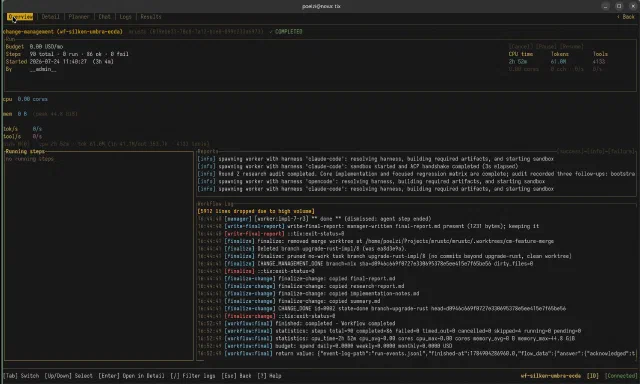Click log line 'finished: completed - Workflow completed'
Image resolution: width=640 pixels, height=384 pixels.
[296, 323]
